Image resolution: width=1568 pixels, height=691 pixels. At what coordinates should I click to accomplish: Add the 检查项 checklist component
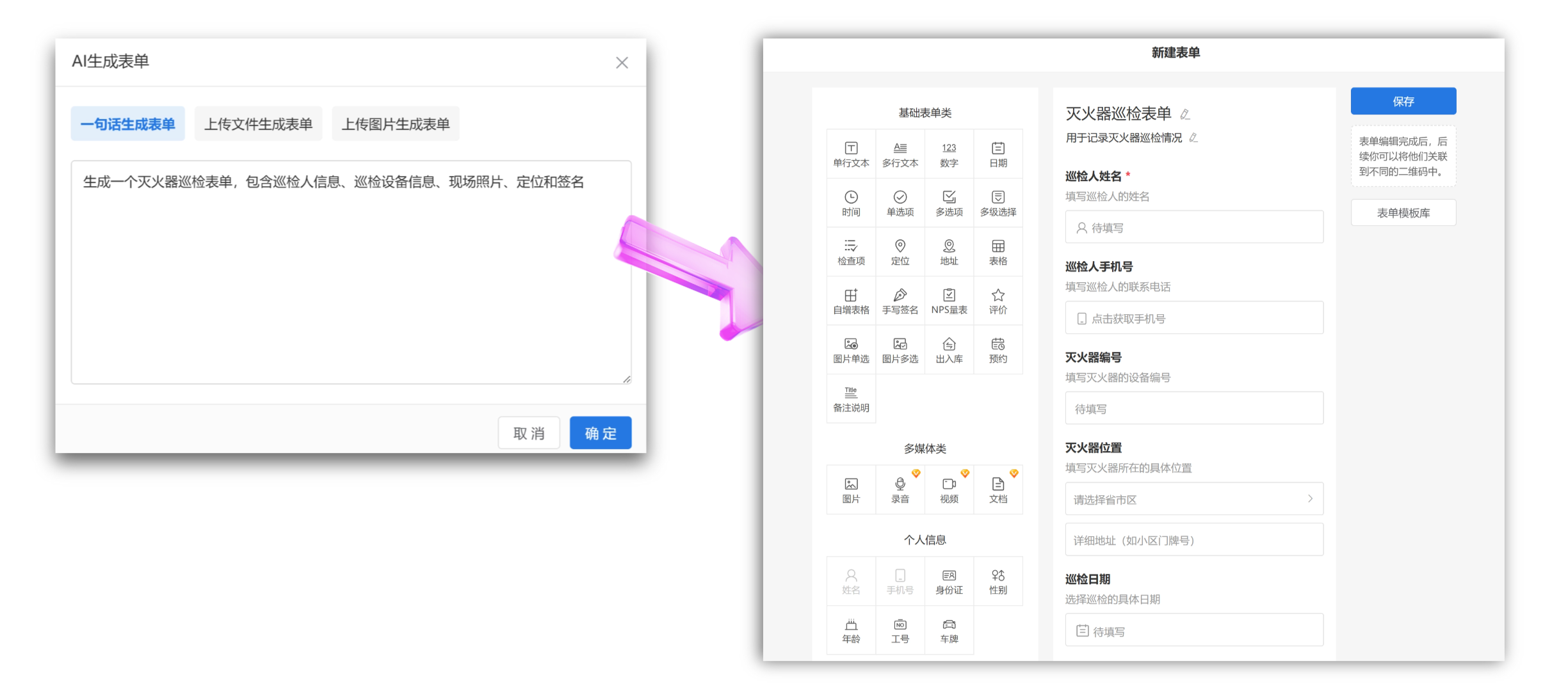pyautogui.click(x=851, y=251)
